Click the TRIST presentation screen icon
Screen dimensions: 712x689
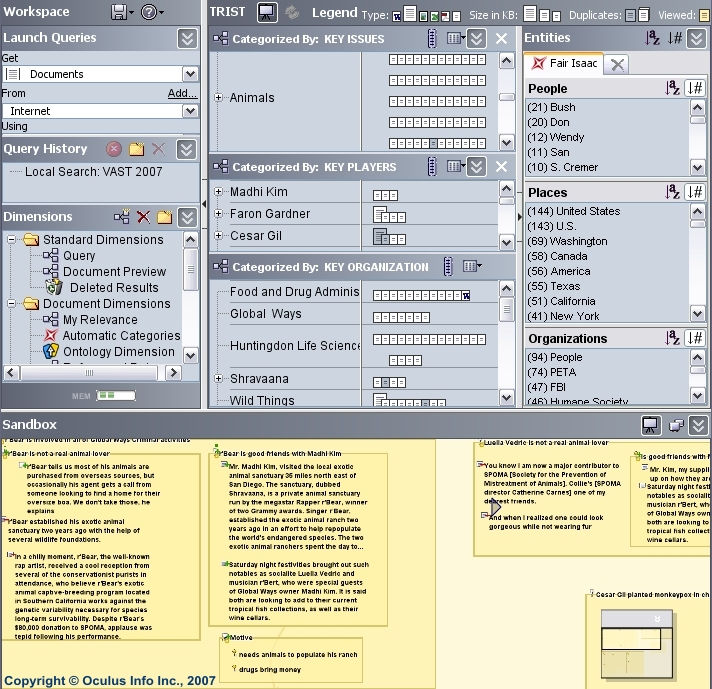[266, 12]
